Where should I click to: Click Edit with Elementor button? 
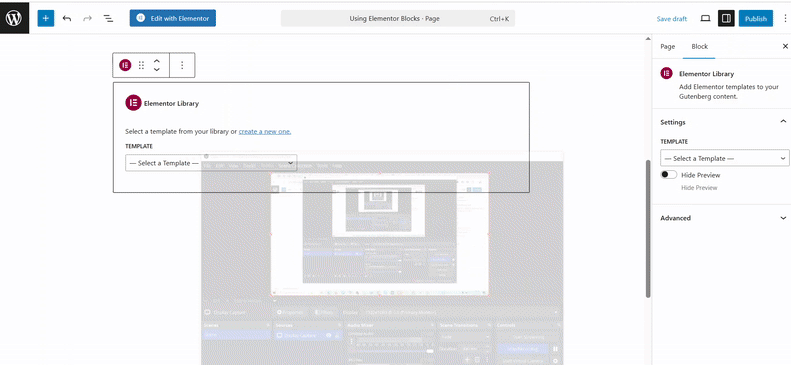coord(173,18)
